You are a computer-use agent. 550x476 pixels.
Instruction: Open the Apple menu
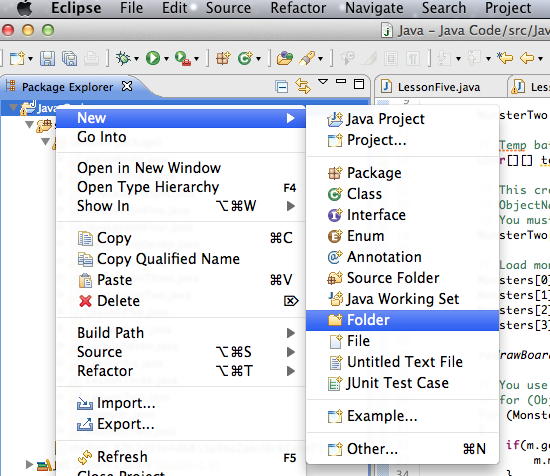25,8
